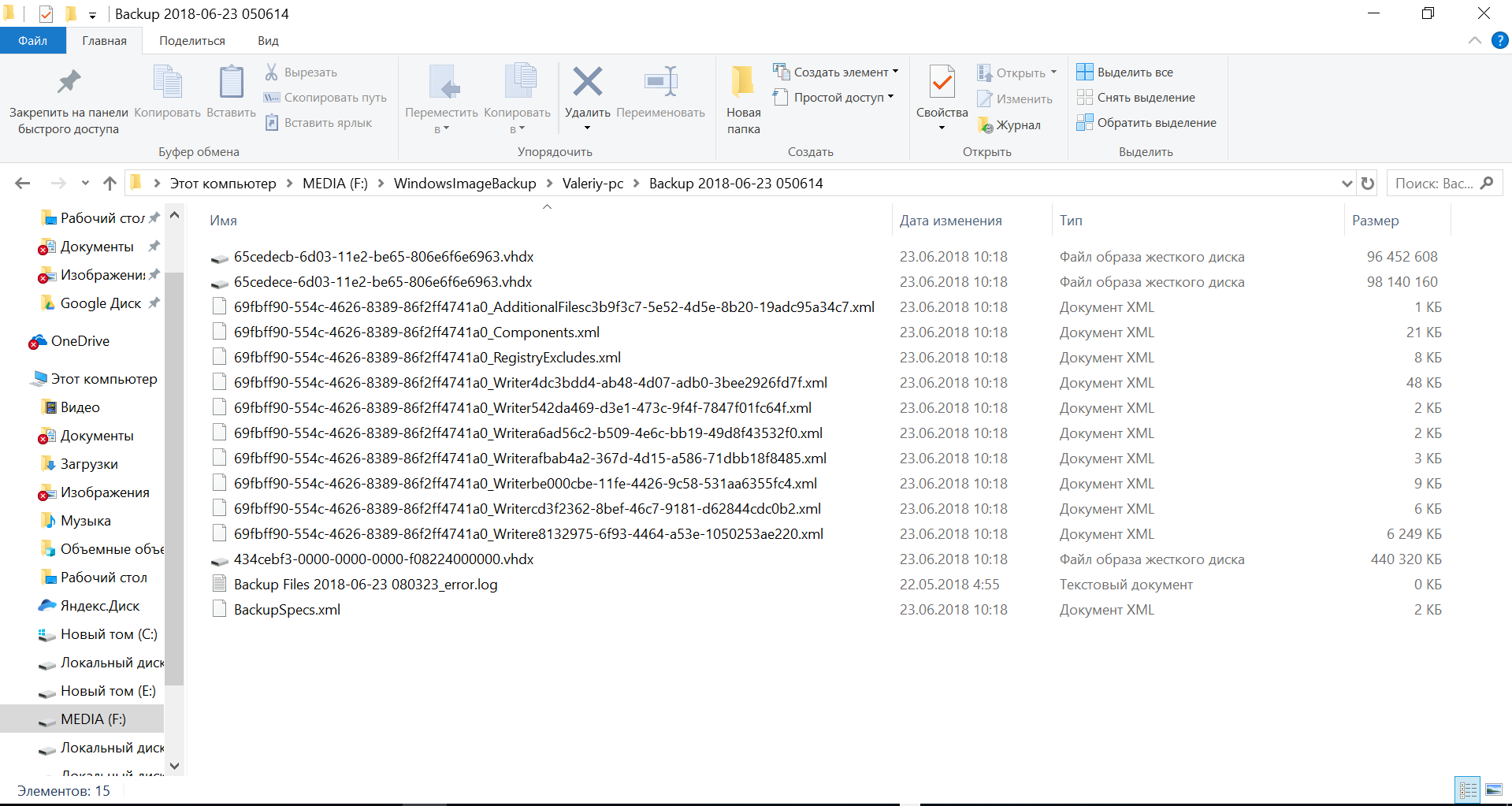
Task: Choose Скопировать путь command
Action: pyautogui.click(x=325, y=98)
